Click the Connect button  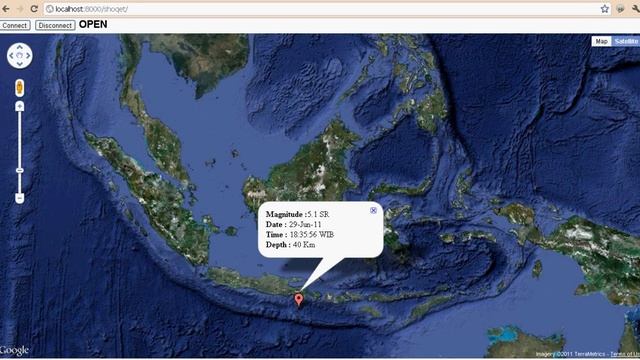point(15,25)
